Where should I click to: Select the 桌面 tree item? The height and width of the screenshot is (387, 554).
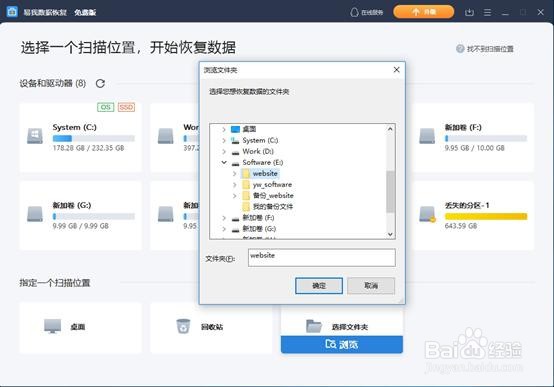(249, 129)
